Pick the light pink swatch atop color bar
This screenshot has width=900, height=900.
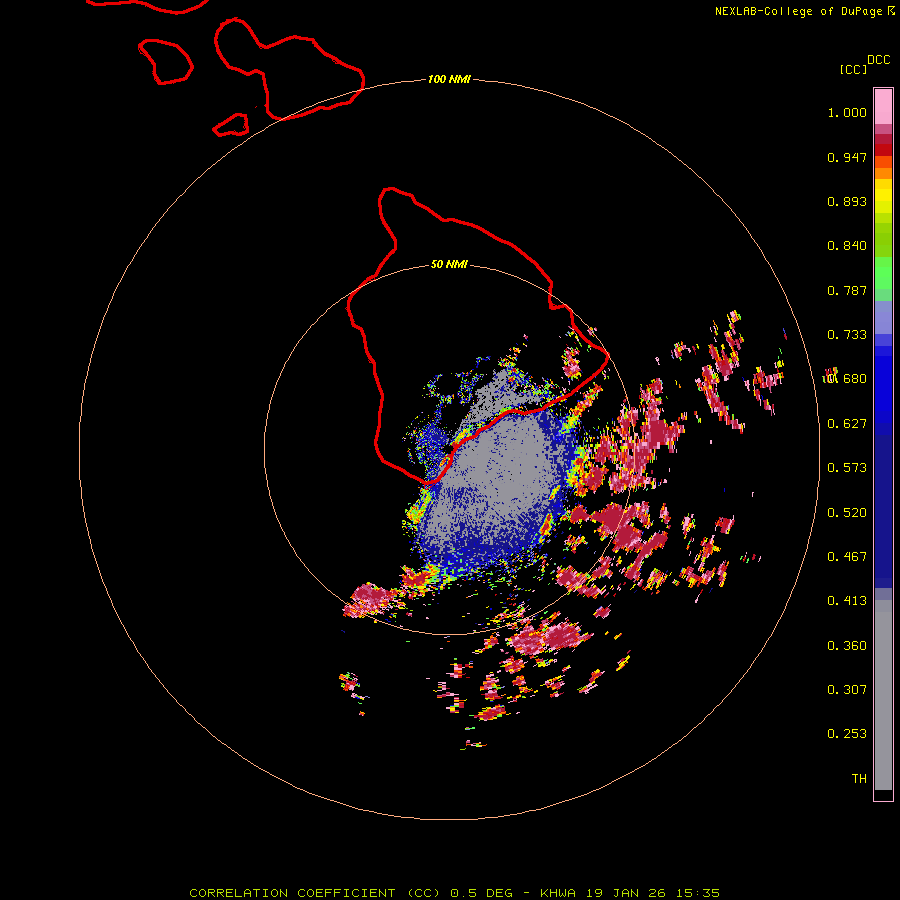coord(883,107)
